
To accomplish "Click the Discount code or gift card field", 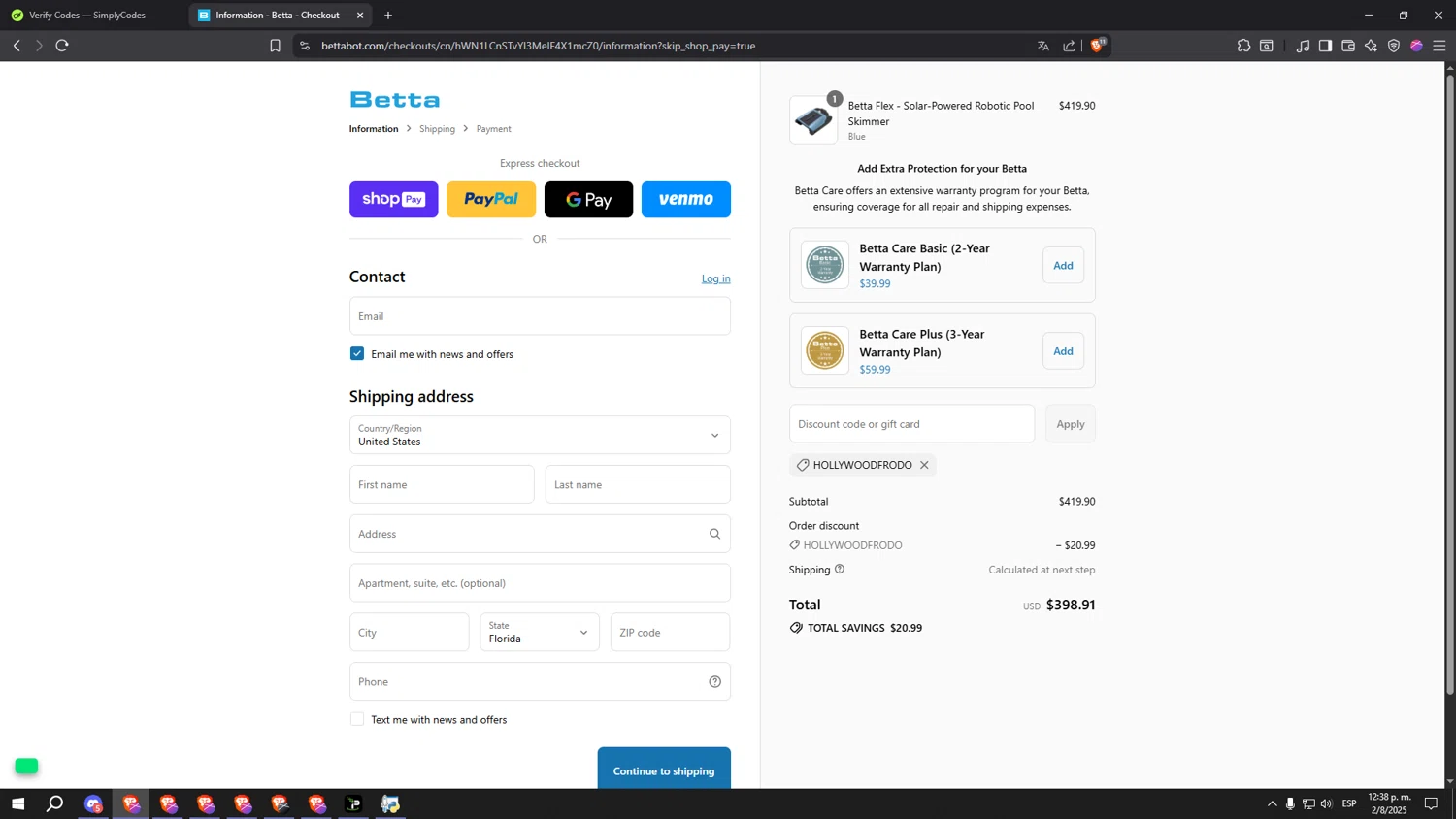I will click(x=911, y=424).
